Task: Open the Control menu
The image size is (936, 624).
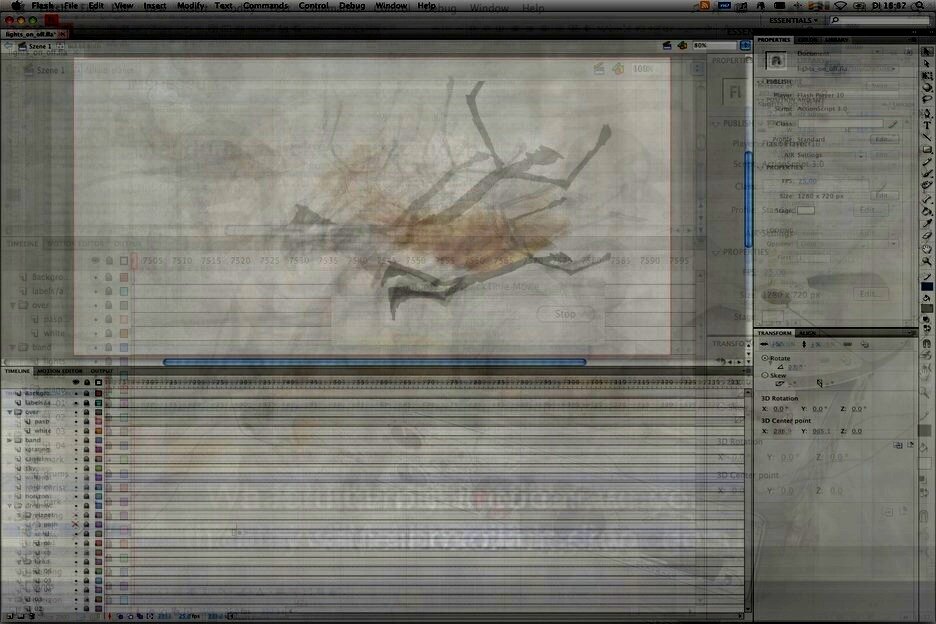Action: coord(314,6)
